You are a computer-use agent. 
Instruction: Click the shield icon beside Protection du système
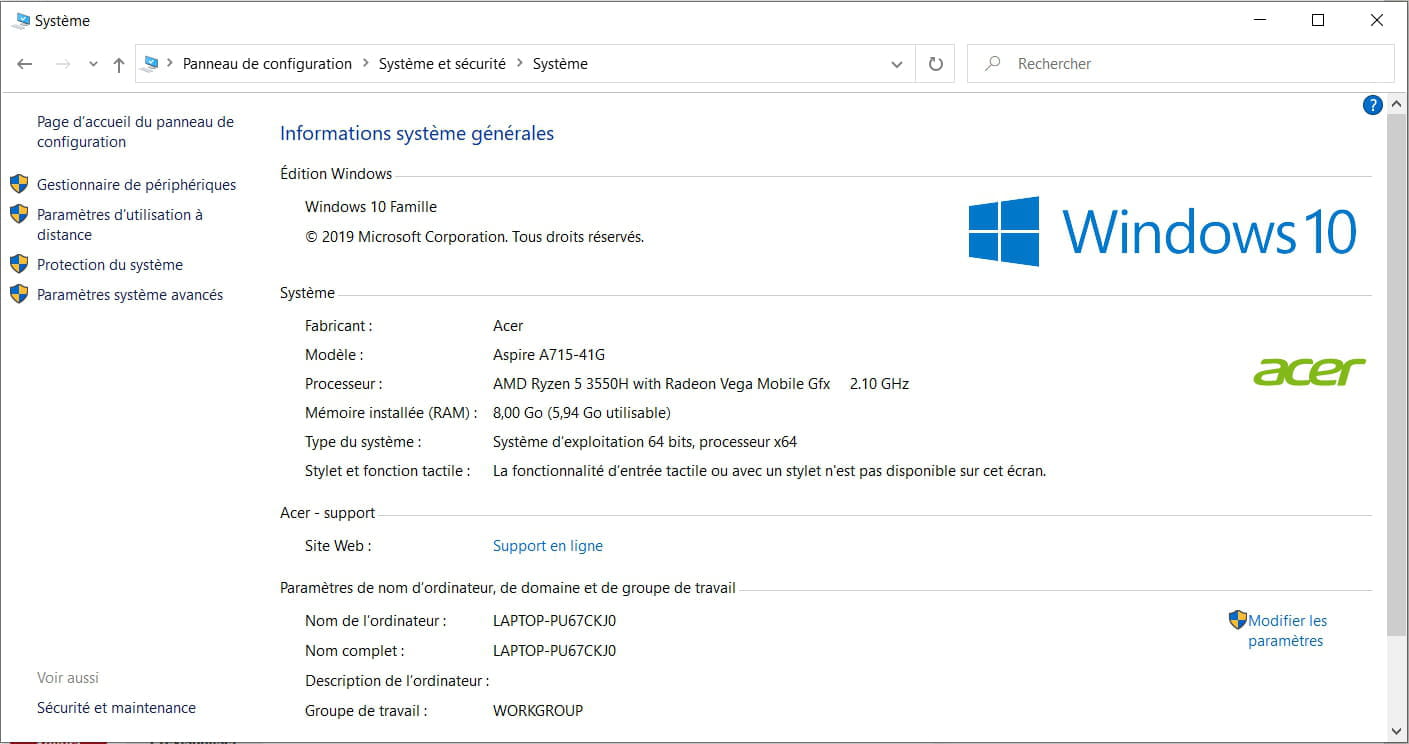pos(19,264)
